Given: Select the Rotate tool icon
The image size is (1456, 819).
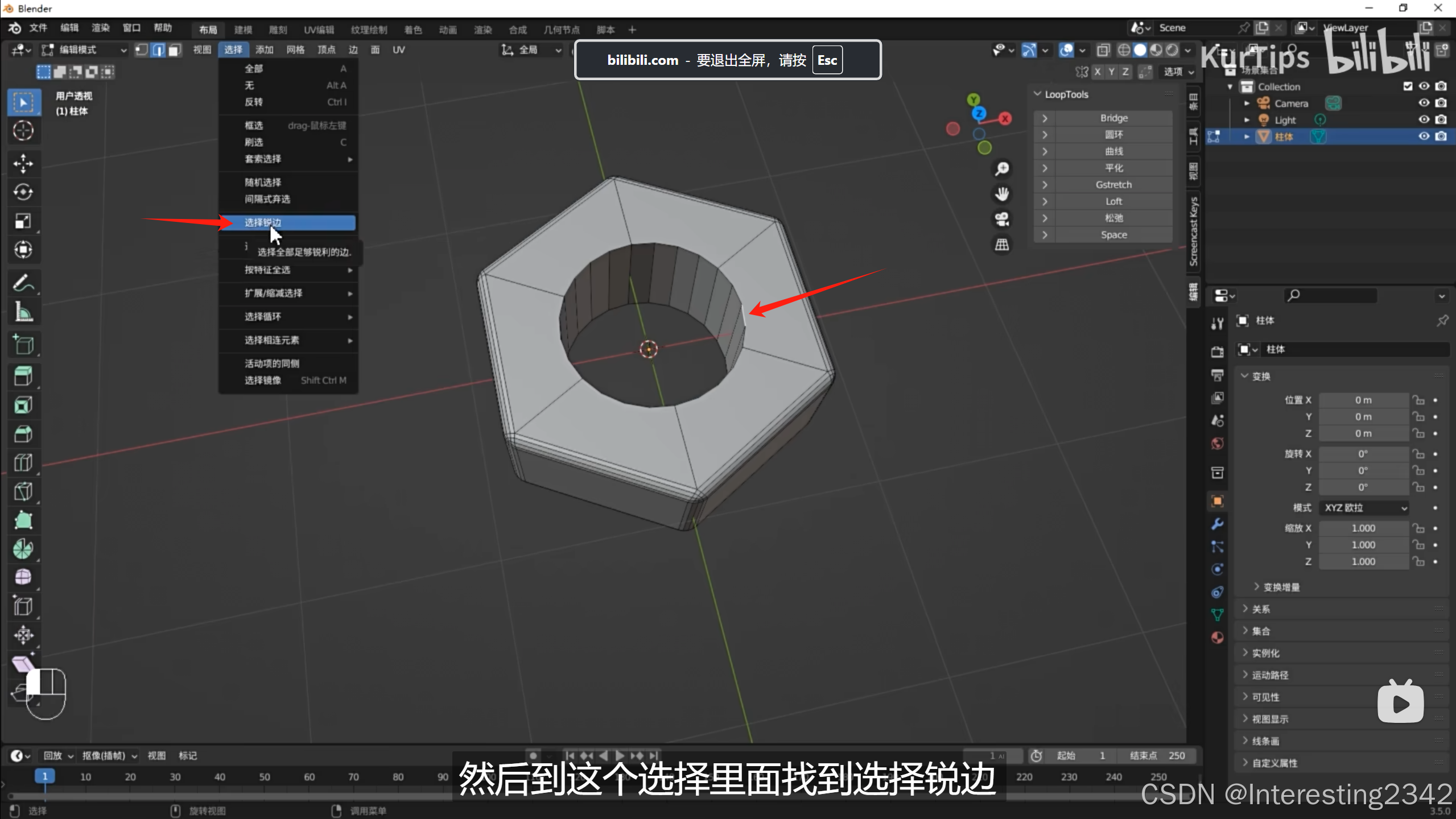Looking at the screenshot, I should pyautogui.click(x=23, y=192).
